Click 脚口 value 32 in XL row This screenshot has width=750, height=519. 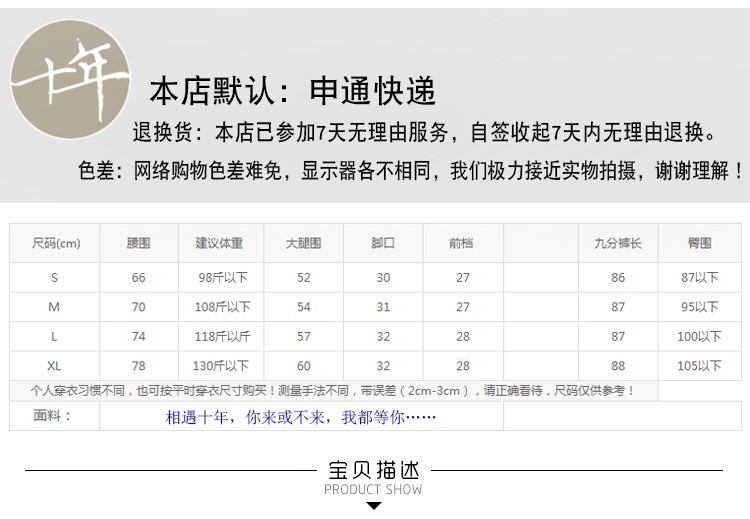tap(383, 366)
